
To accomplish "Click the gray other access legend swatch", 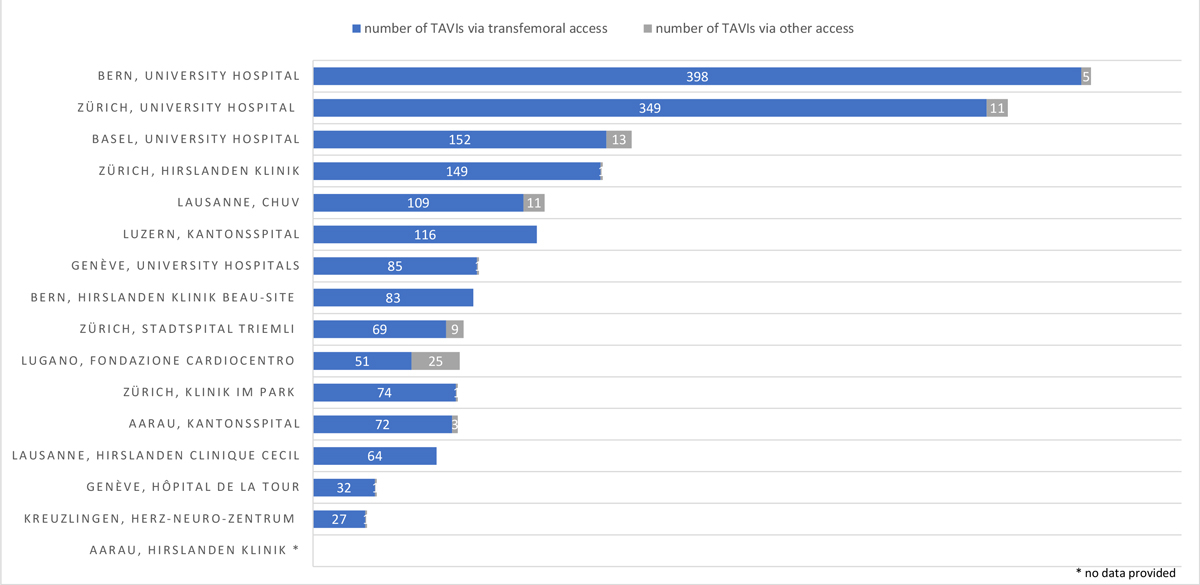I will coord(647,29).
